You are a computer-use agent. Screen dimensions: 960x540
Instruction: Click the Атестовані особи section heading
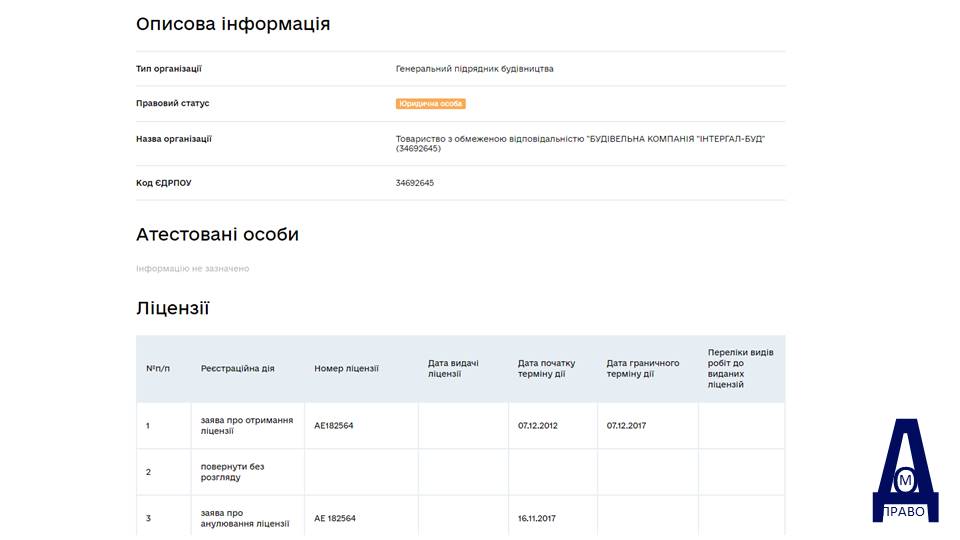217,234
